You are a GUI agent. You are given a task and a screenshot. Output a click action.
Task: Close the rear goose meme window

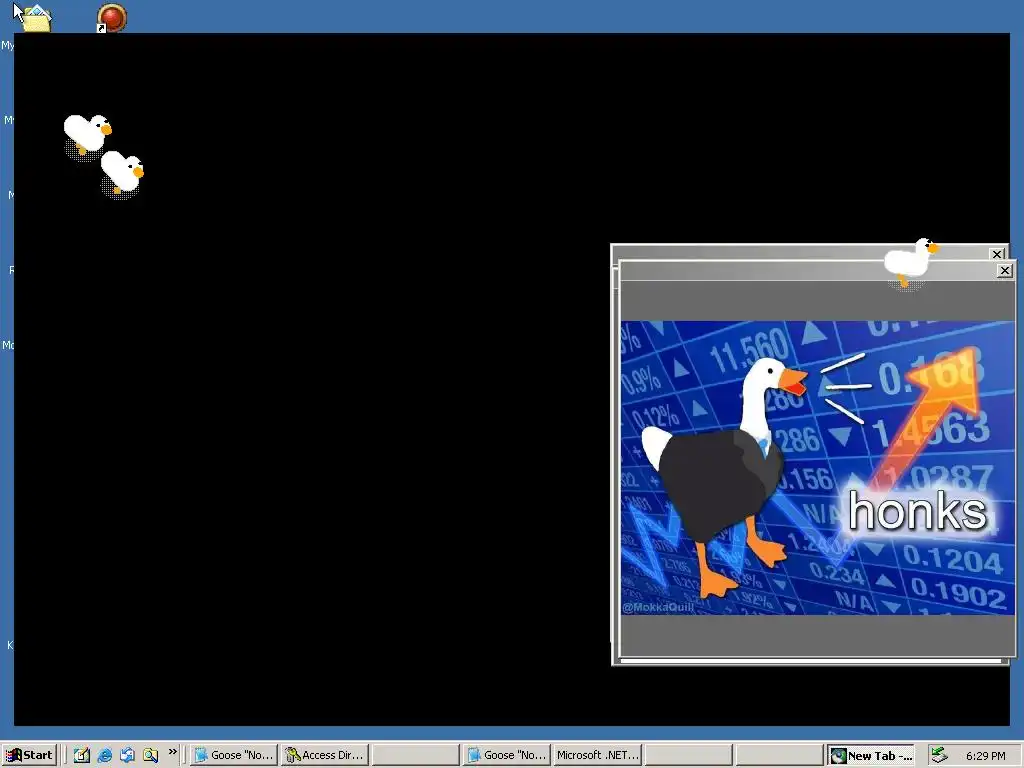[x=997, y=253]
